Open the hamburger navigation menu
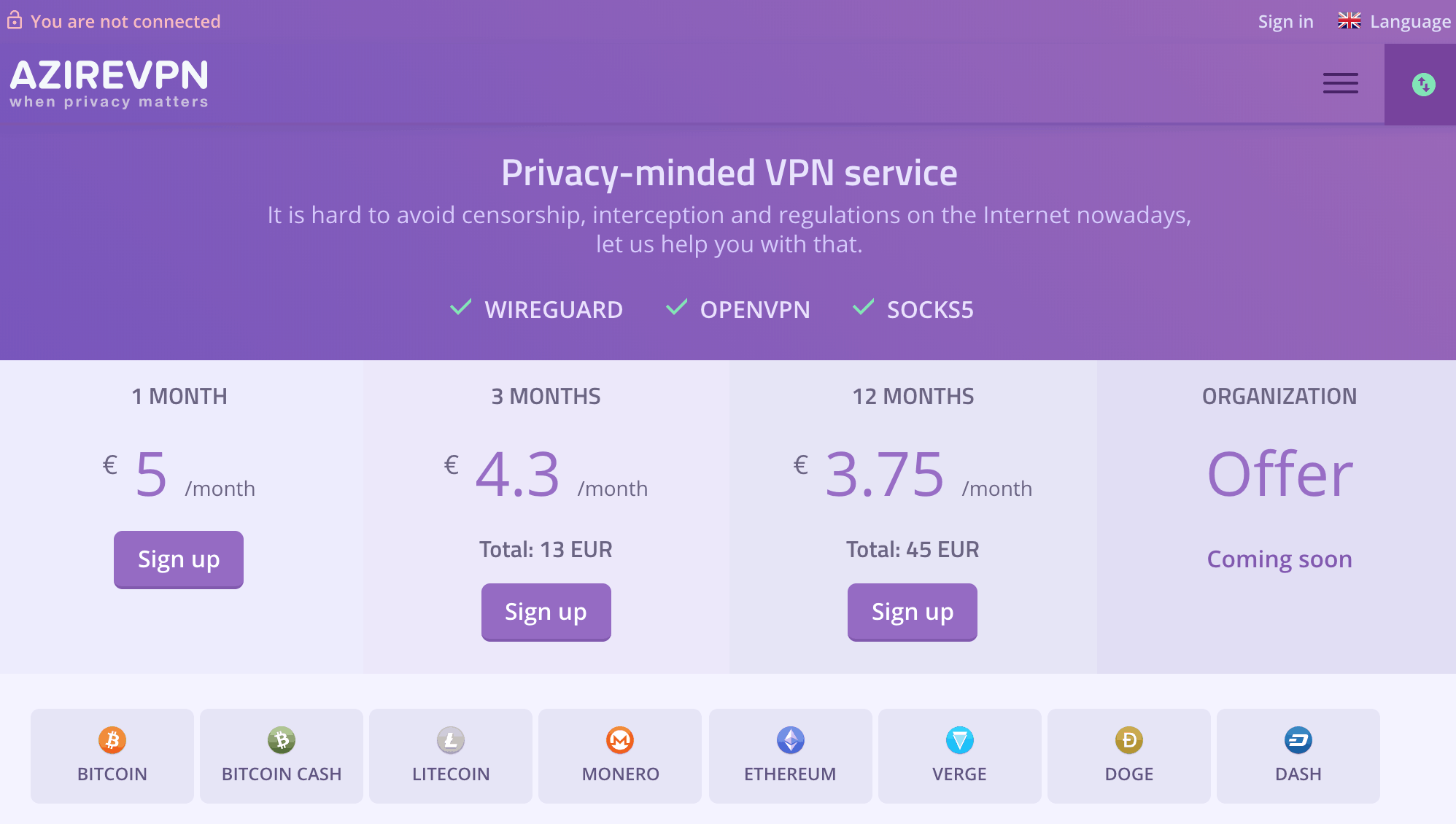This screenshot has width=1456, height=824. point(1341,83)
